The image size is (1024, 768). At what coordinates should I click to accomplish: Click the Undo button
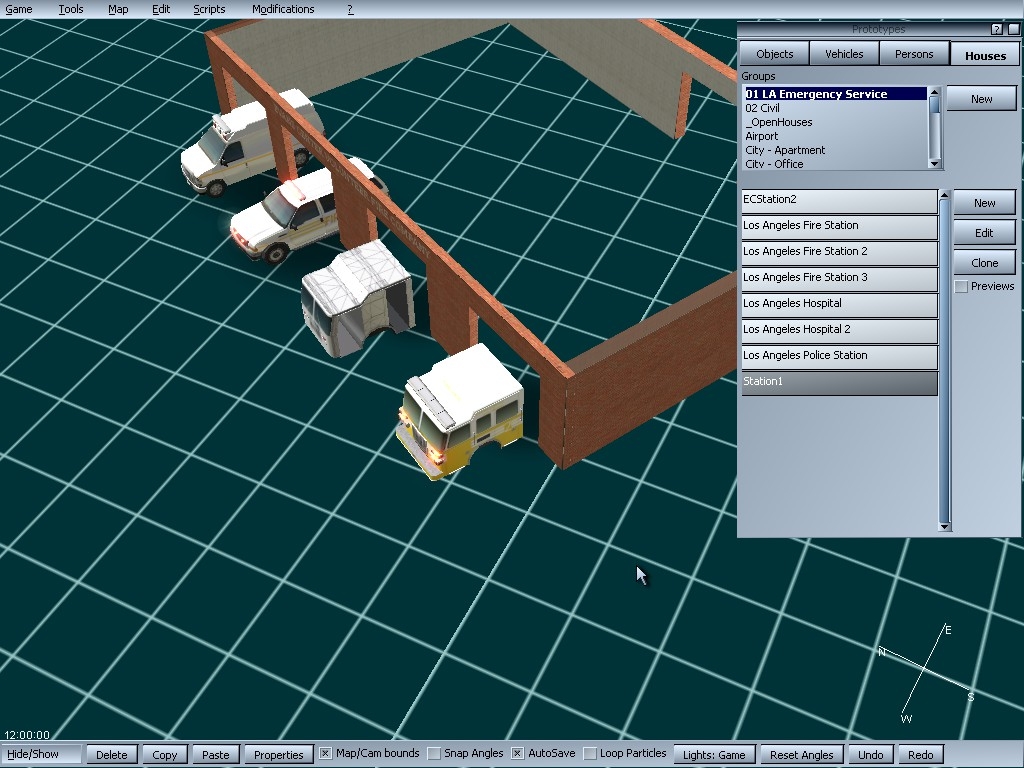[x=871, y=755]
